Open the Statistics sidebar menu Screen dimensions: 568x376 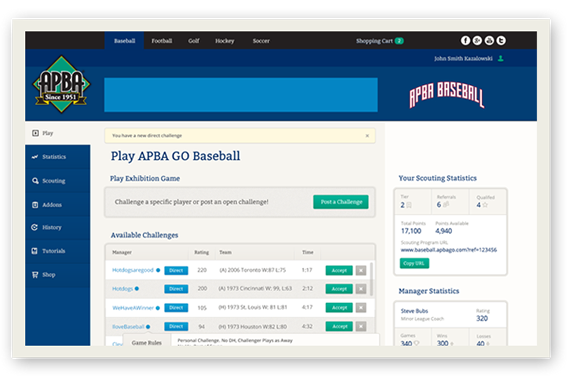pos(58,157)
